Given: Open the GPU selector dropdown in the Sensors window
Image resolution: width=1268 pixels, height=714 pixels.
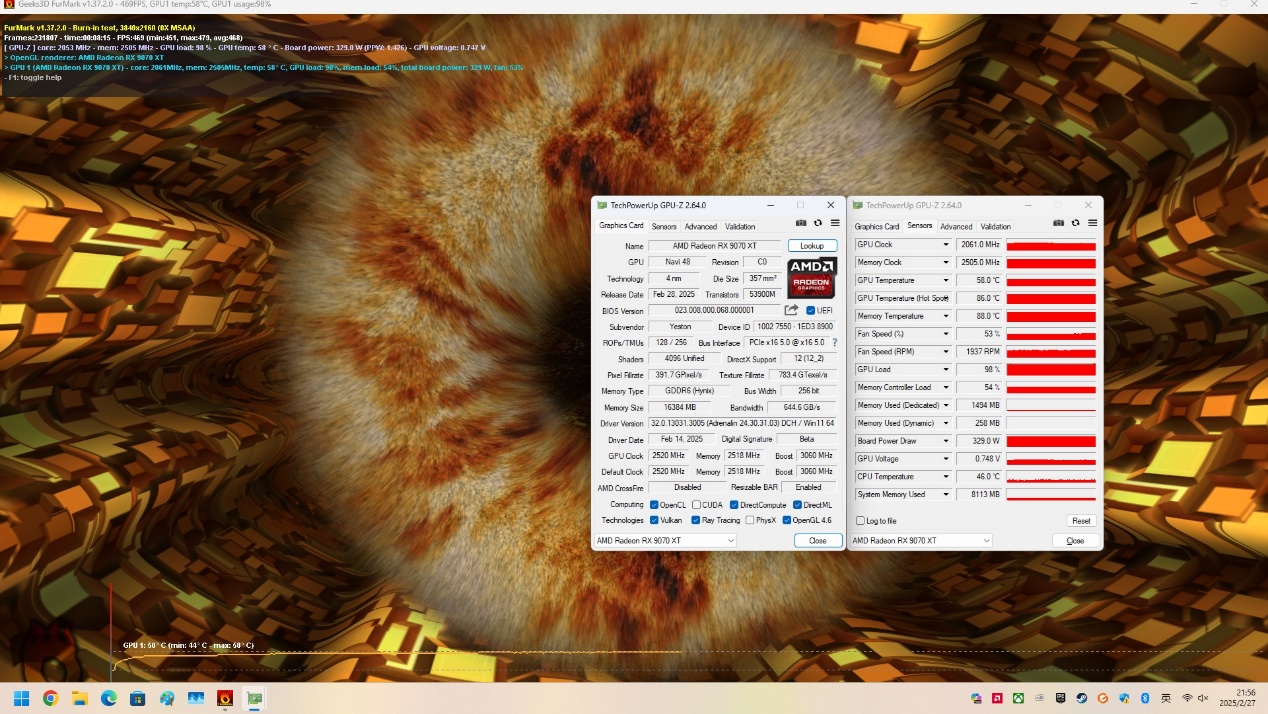Looking at the screenshot, I should 921,540.
